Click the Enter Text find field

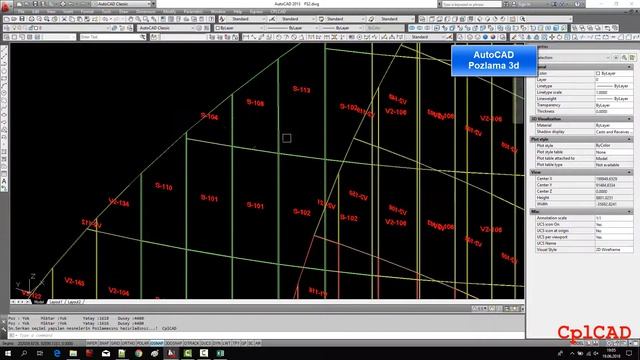(x=109, y=37)
